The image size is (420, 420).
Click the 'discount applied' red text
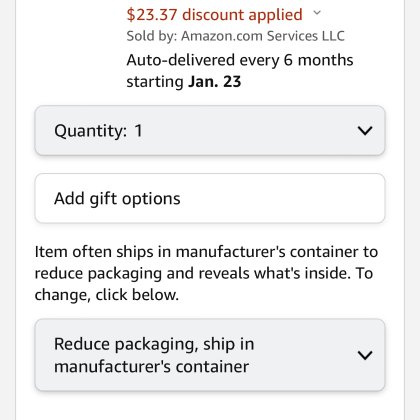point(242,15)
